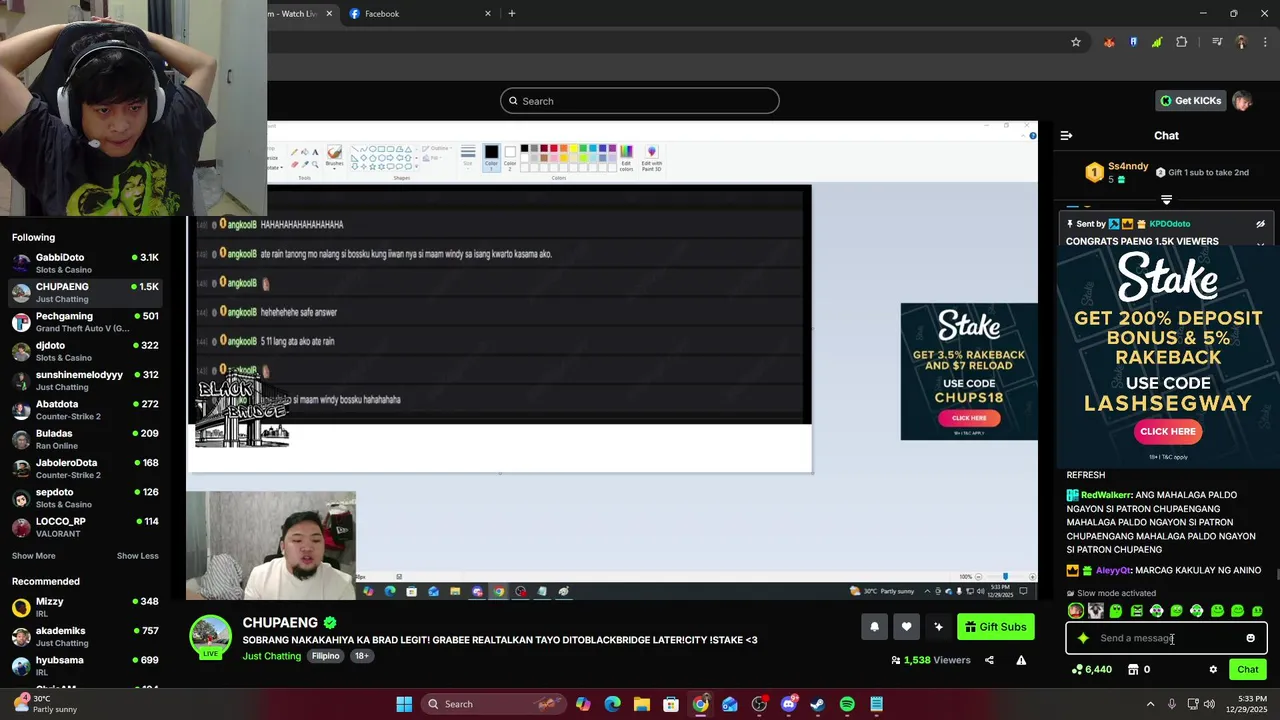Screen dimensions: 1280x720
Task: Focus the Send a message input
Action: 1166,638
